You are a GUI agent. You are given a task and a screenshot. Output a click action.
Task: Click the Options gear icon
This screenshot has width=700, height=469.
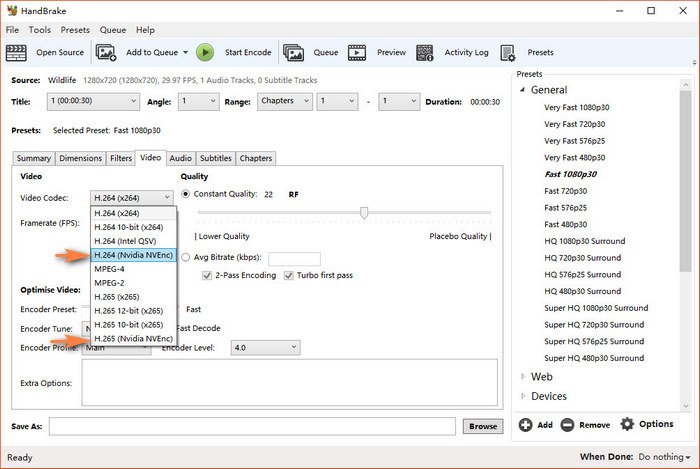627,424
